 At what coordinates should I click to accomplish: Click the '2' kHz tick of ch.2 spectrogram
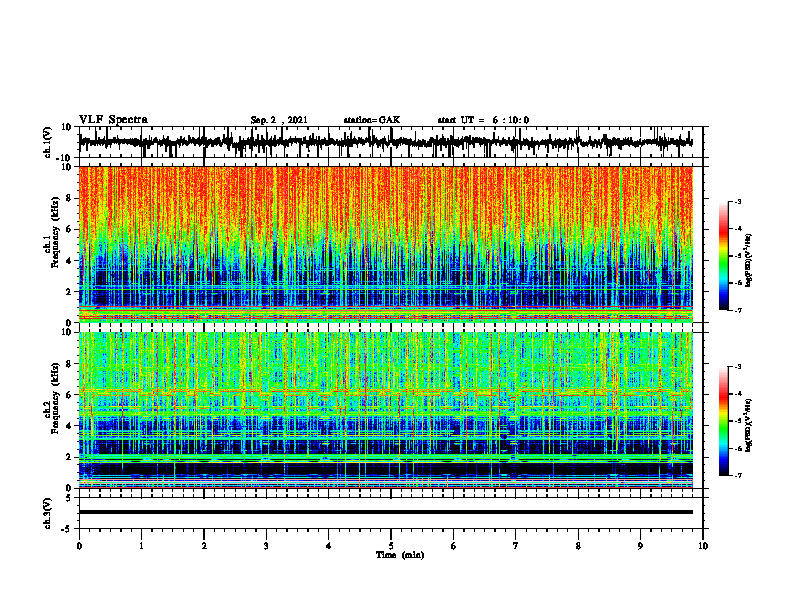(x=69, y=457)
